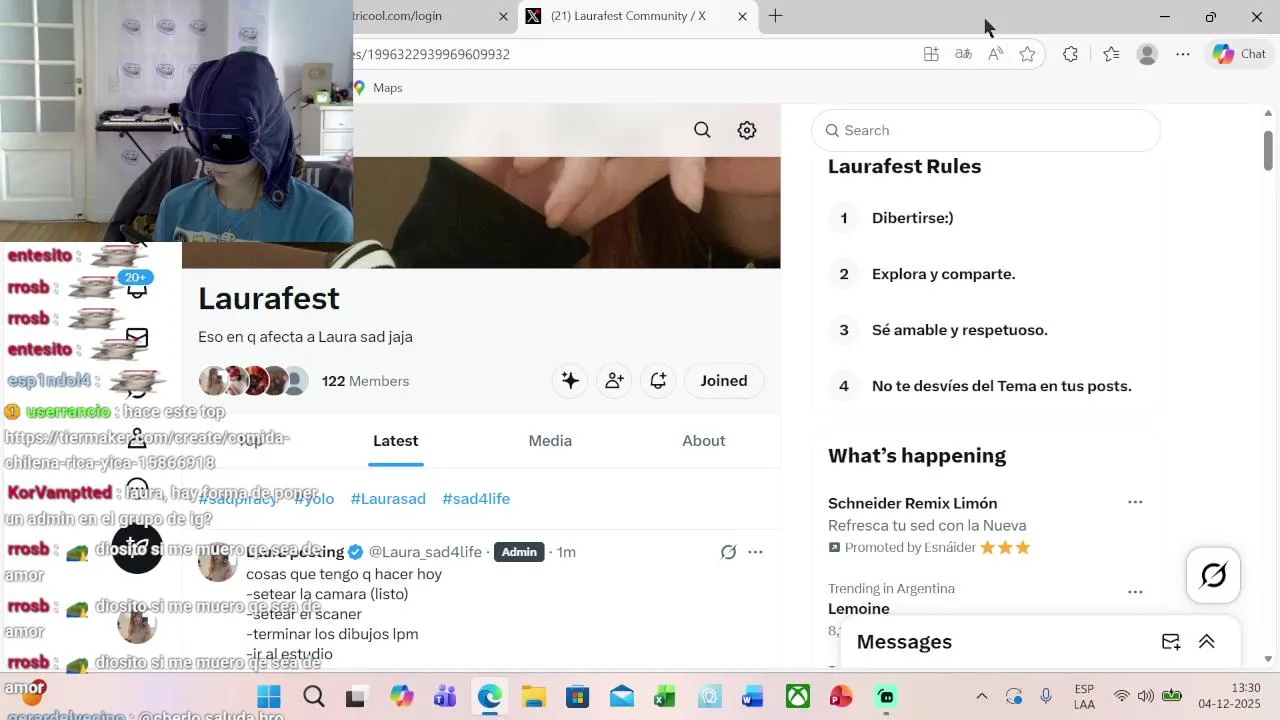Image resolution: width=1280 pixels, height=720 pixels.
Task: Click the floating Grok button
Action: click(x=1213, y=575)
